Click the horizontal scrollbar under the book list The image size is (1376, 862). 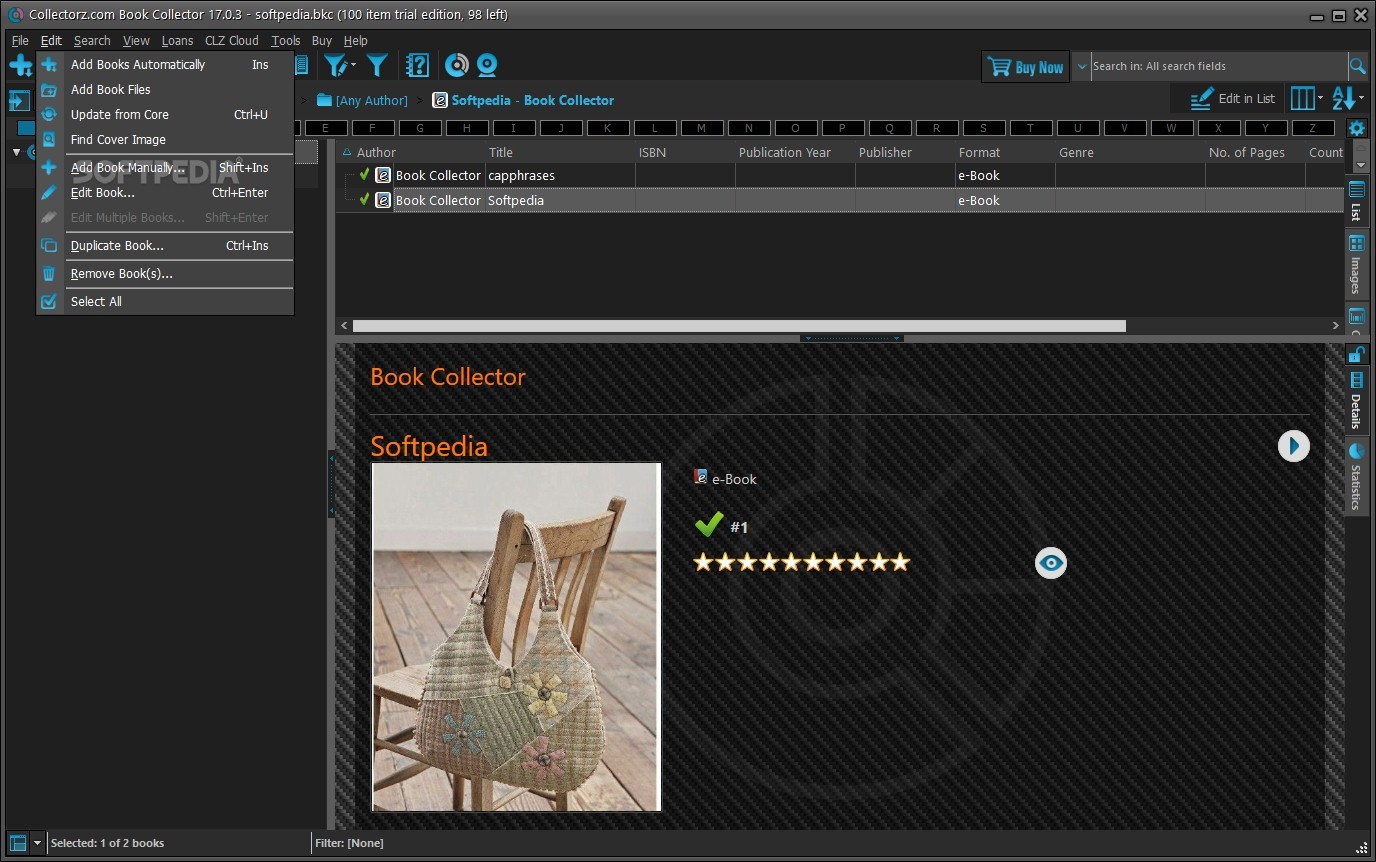click(x=739, y=326)
